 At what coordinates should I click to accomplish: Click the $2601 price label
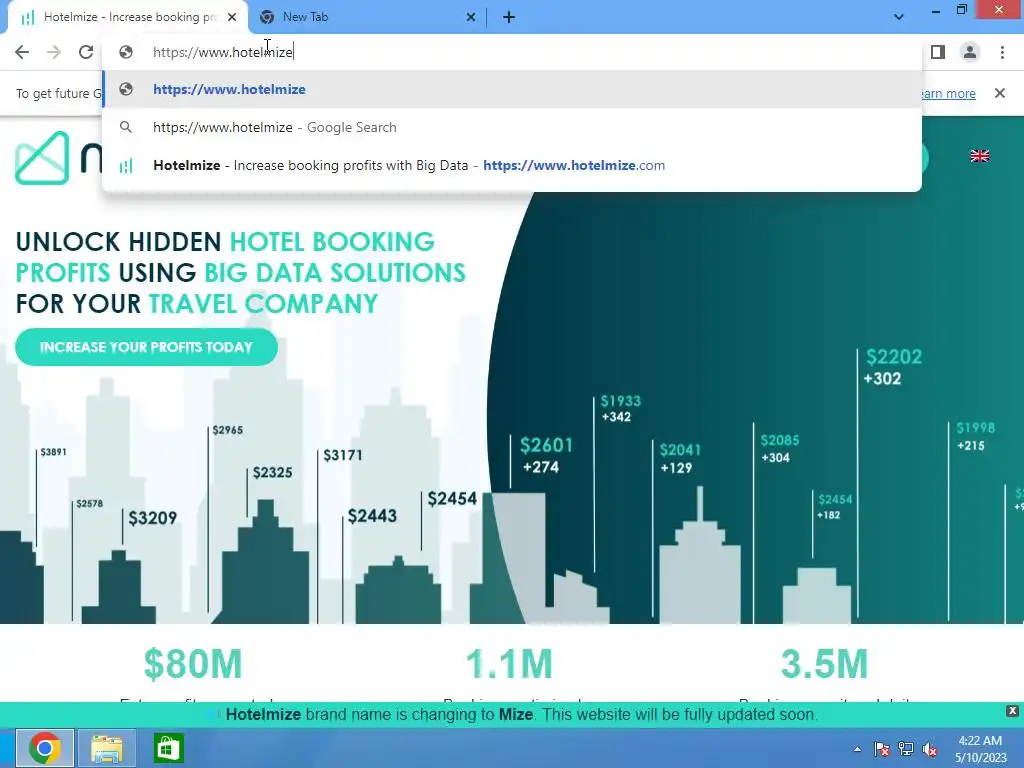click(x=546, y=445)
